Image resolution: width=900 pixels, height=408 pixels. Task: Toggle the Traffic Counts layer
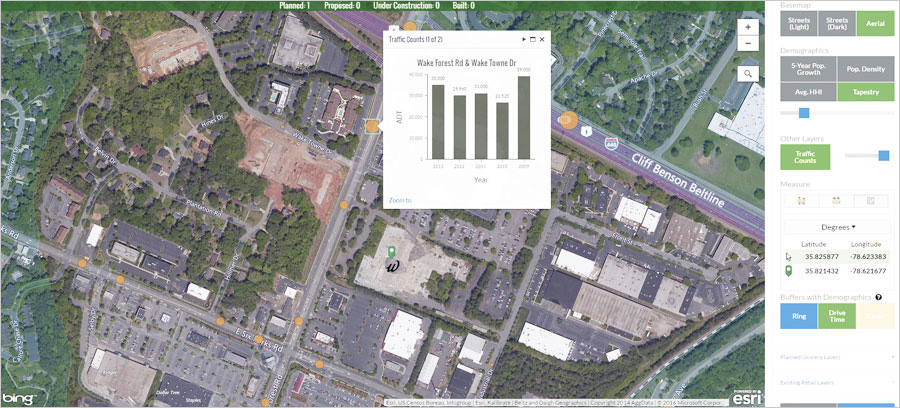tap(805, 157)
